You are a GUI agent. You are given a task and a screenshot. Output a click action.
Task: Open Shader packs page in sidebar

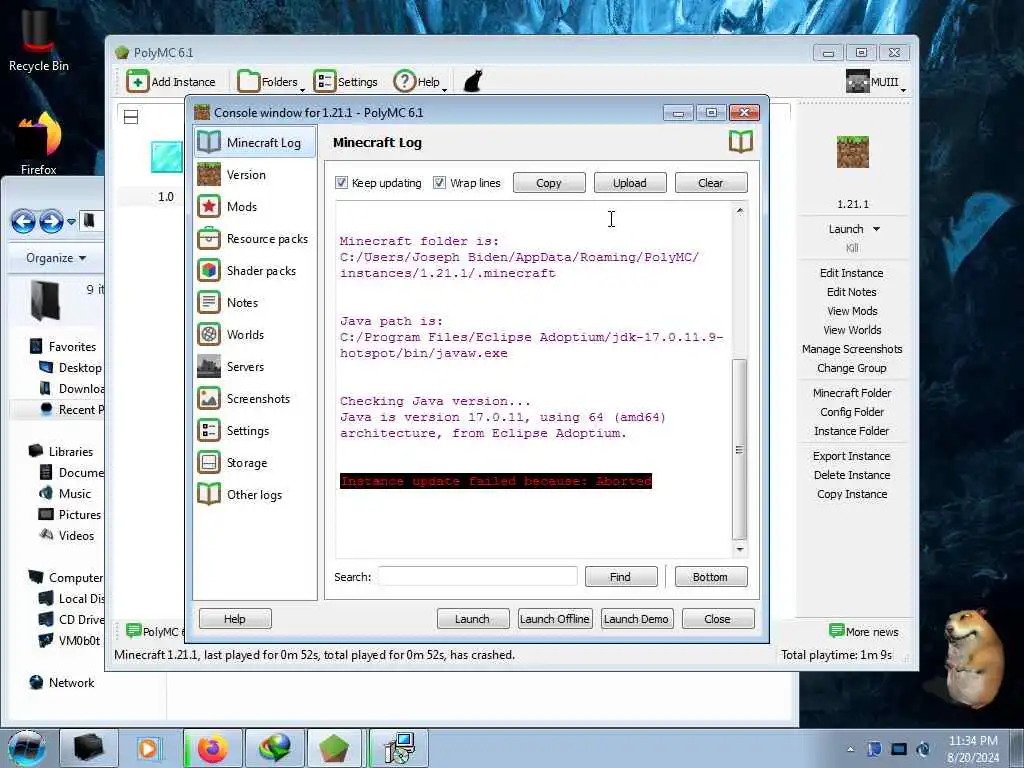pos(255,270)
